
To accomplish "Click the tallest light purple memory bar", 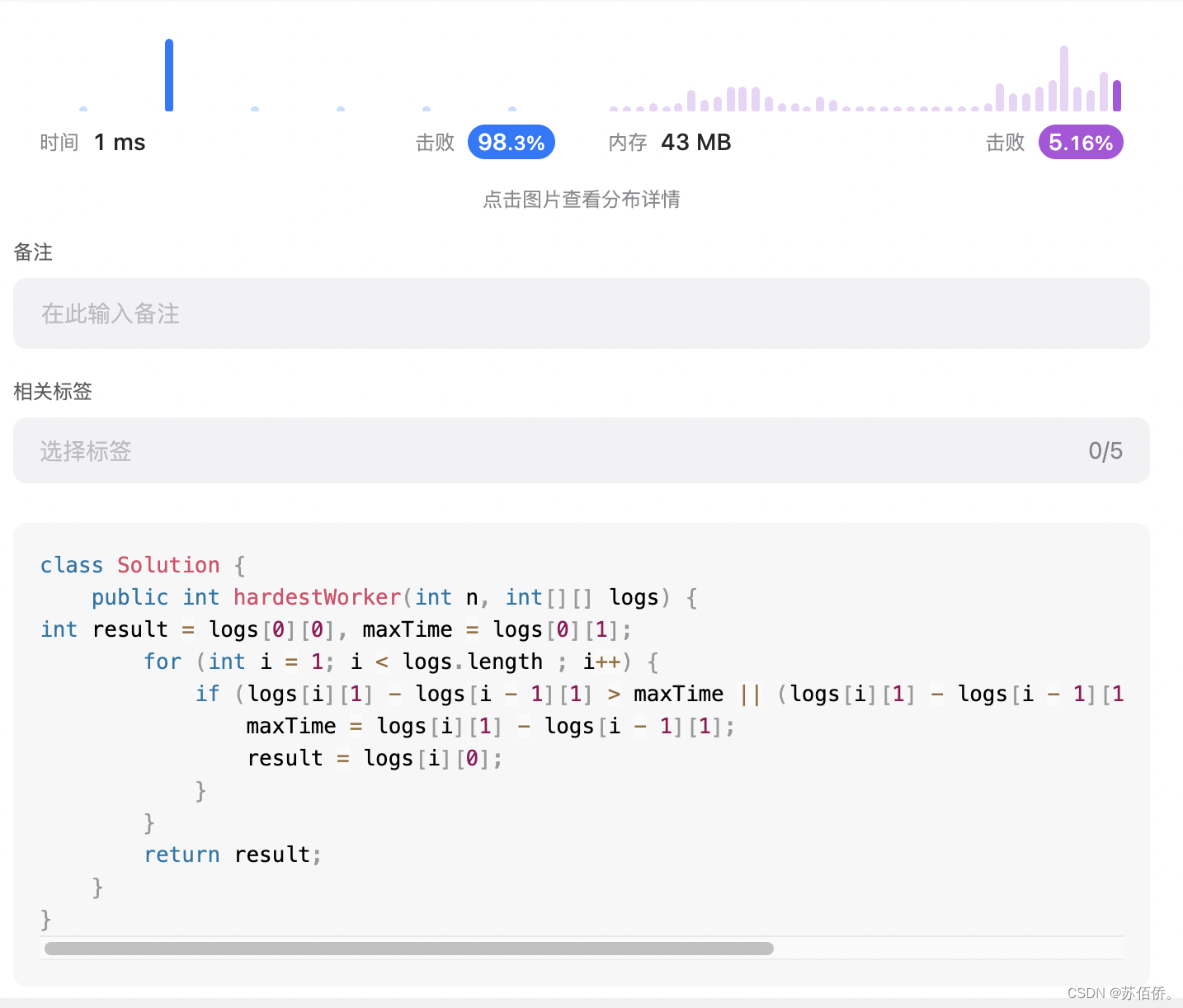I will (x=1064, y=78).
